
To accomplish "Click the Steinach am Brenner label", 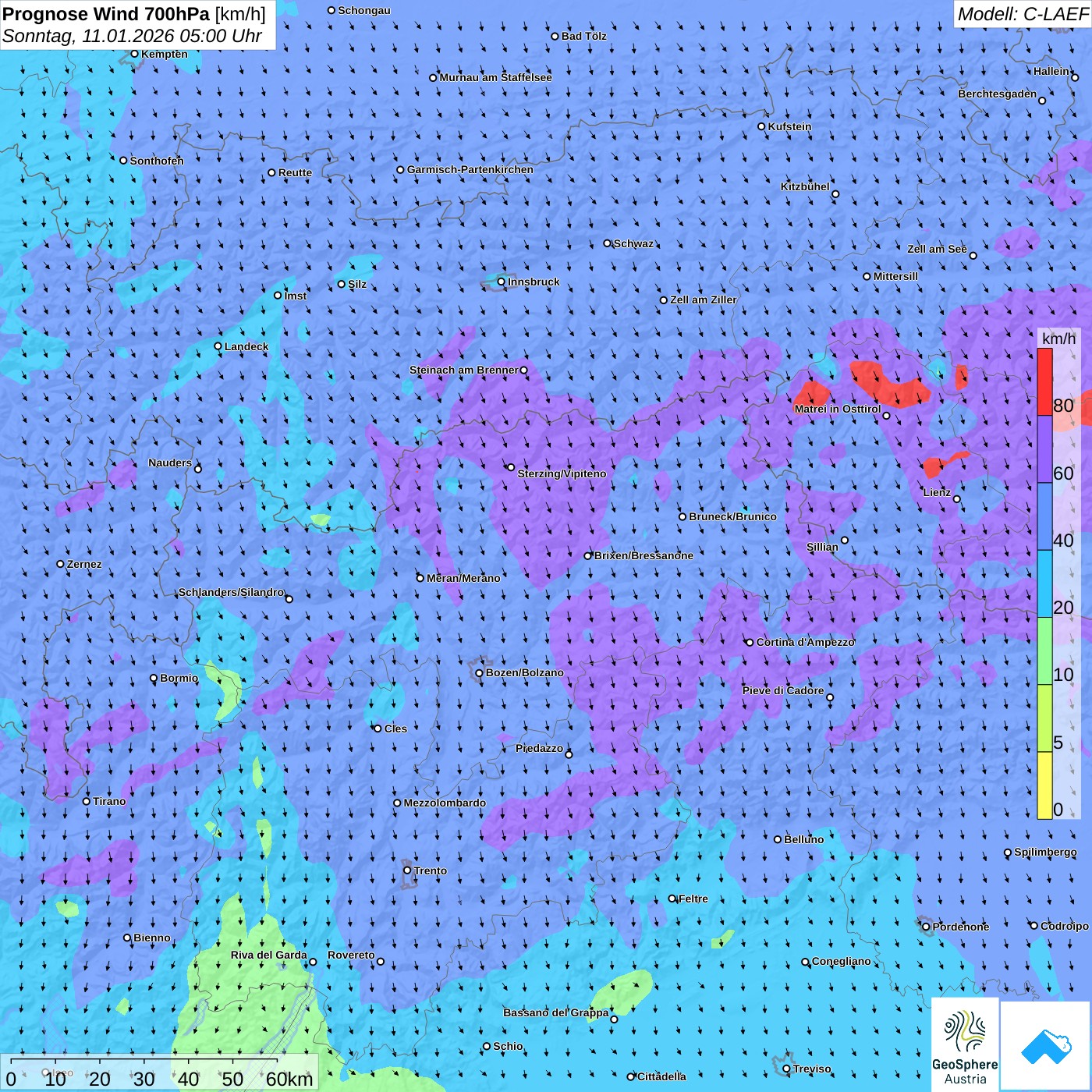I will click(x=464, y=370).
